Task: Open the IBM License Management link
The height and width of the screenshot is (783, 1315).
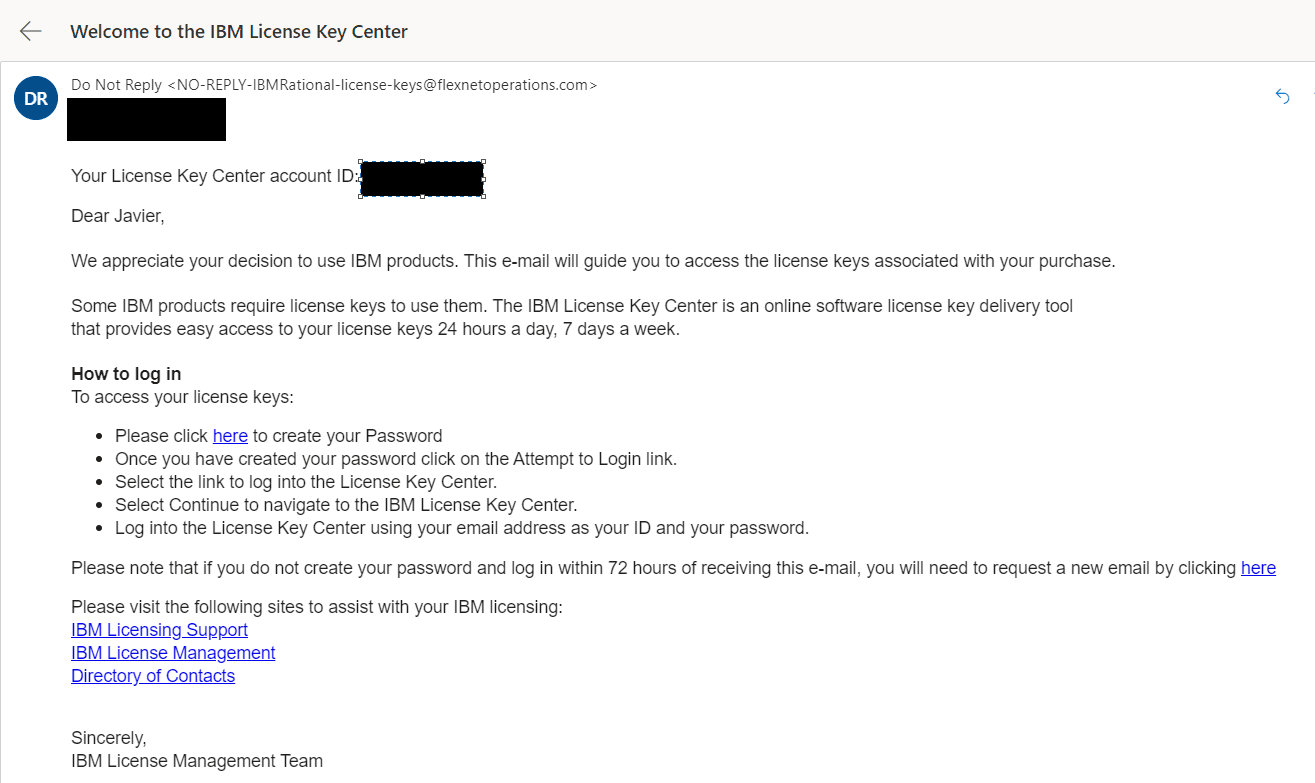Action: [x=173, y=653]
